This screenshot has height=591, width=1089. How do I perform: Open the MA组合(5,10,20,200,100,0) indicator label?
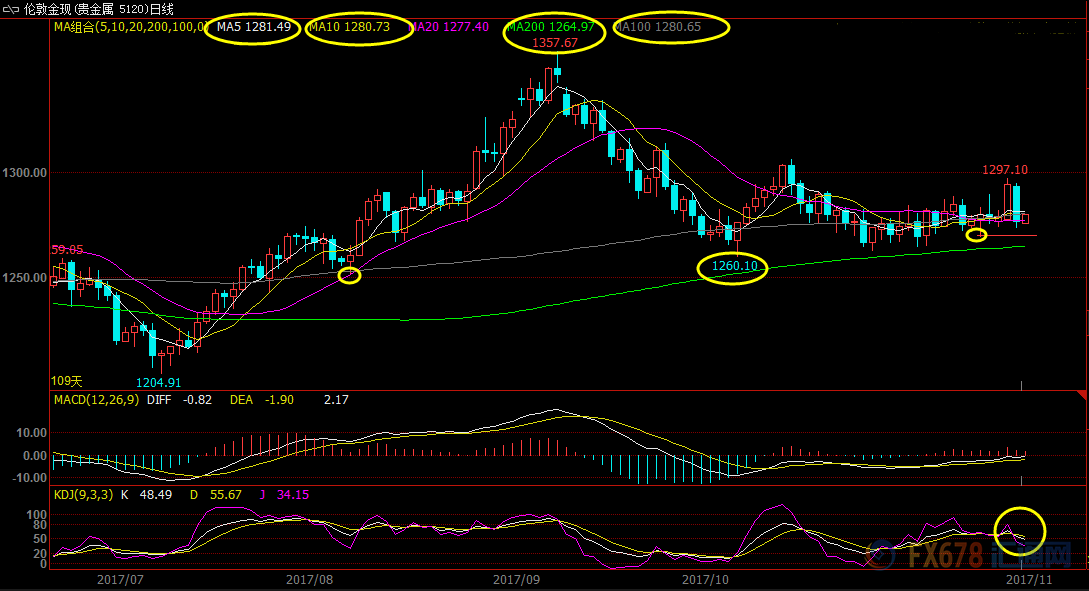point(131,27)
